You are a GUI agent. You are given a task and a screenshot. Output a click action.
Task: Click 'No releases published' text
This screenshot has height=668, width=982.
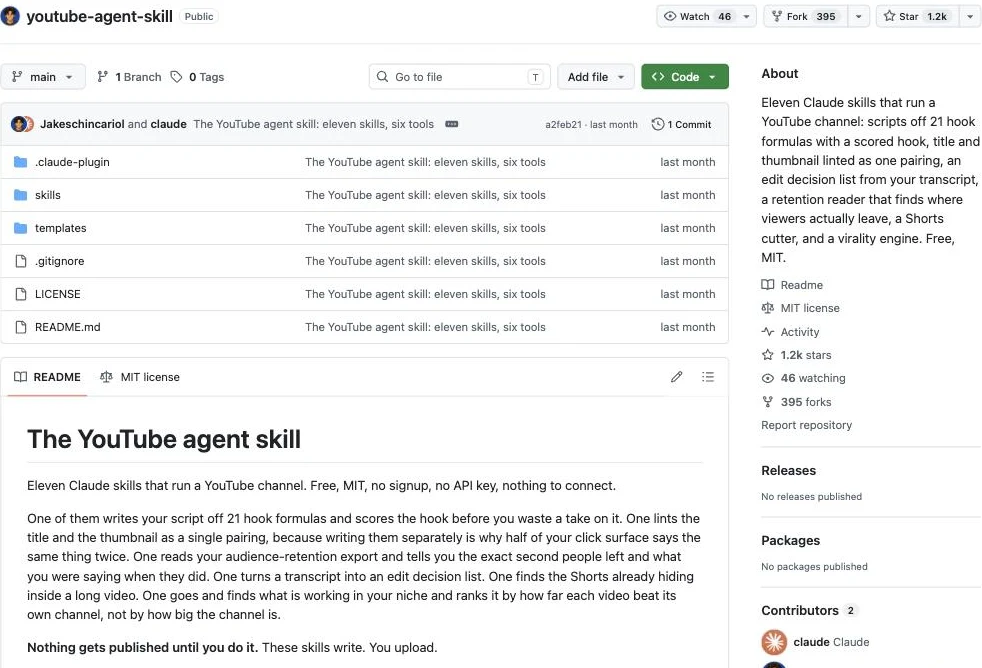click(812, 496)
